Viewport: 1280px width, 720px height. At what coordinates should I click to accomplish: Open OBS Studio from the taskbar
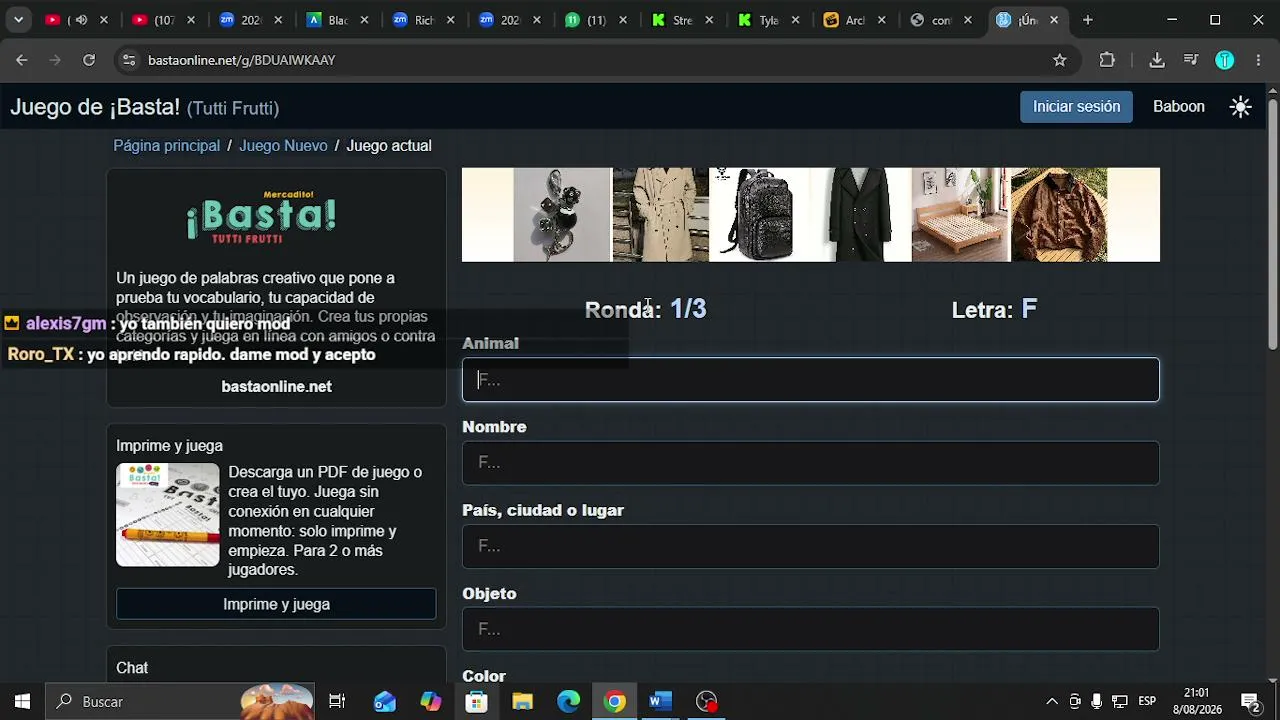click(707, 701)
